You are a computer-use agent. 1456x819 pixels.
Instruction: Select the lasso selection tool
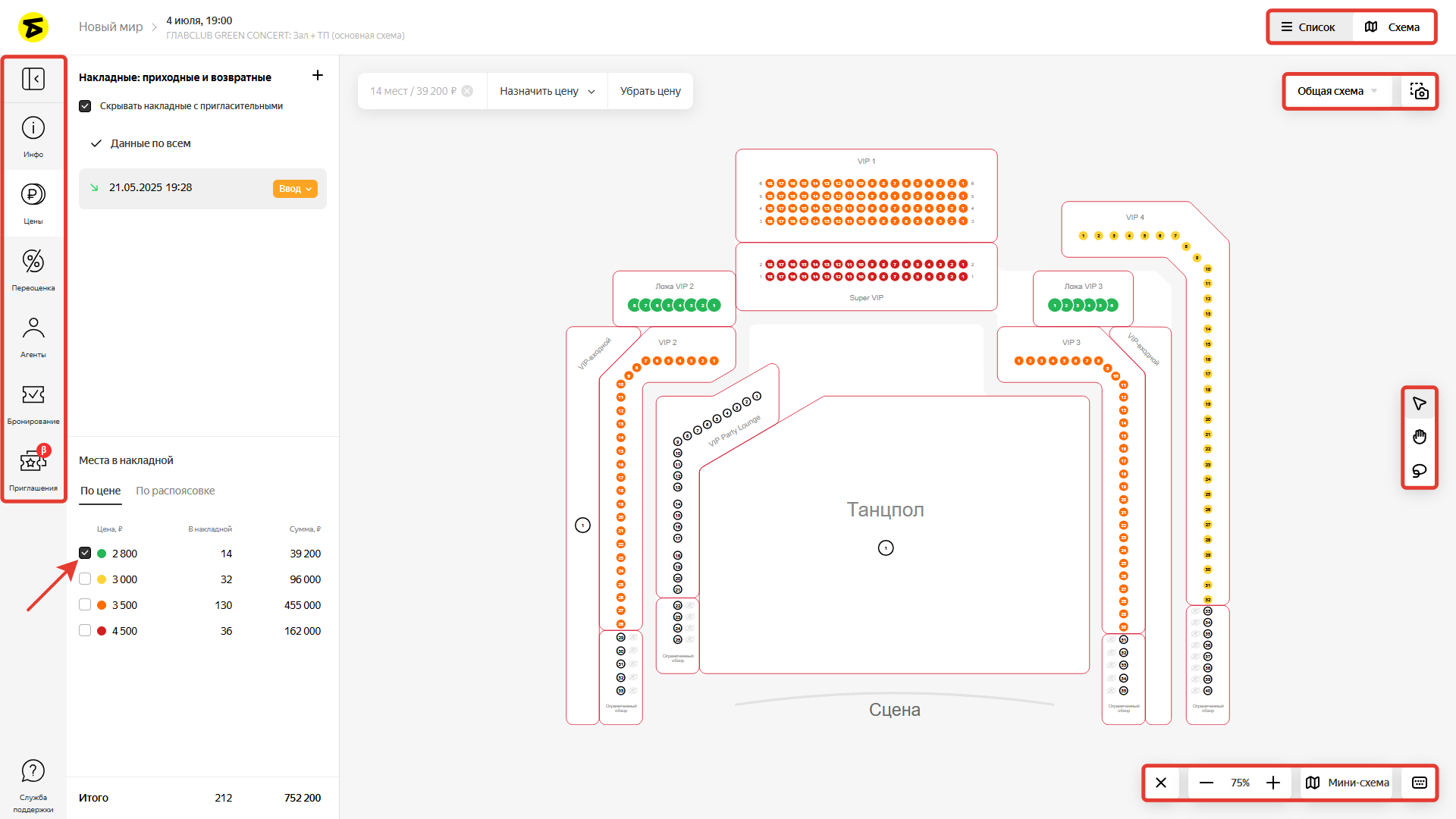click(1420, 471)
